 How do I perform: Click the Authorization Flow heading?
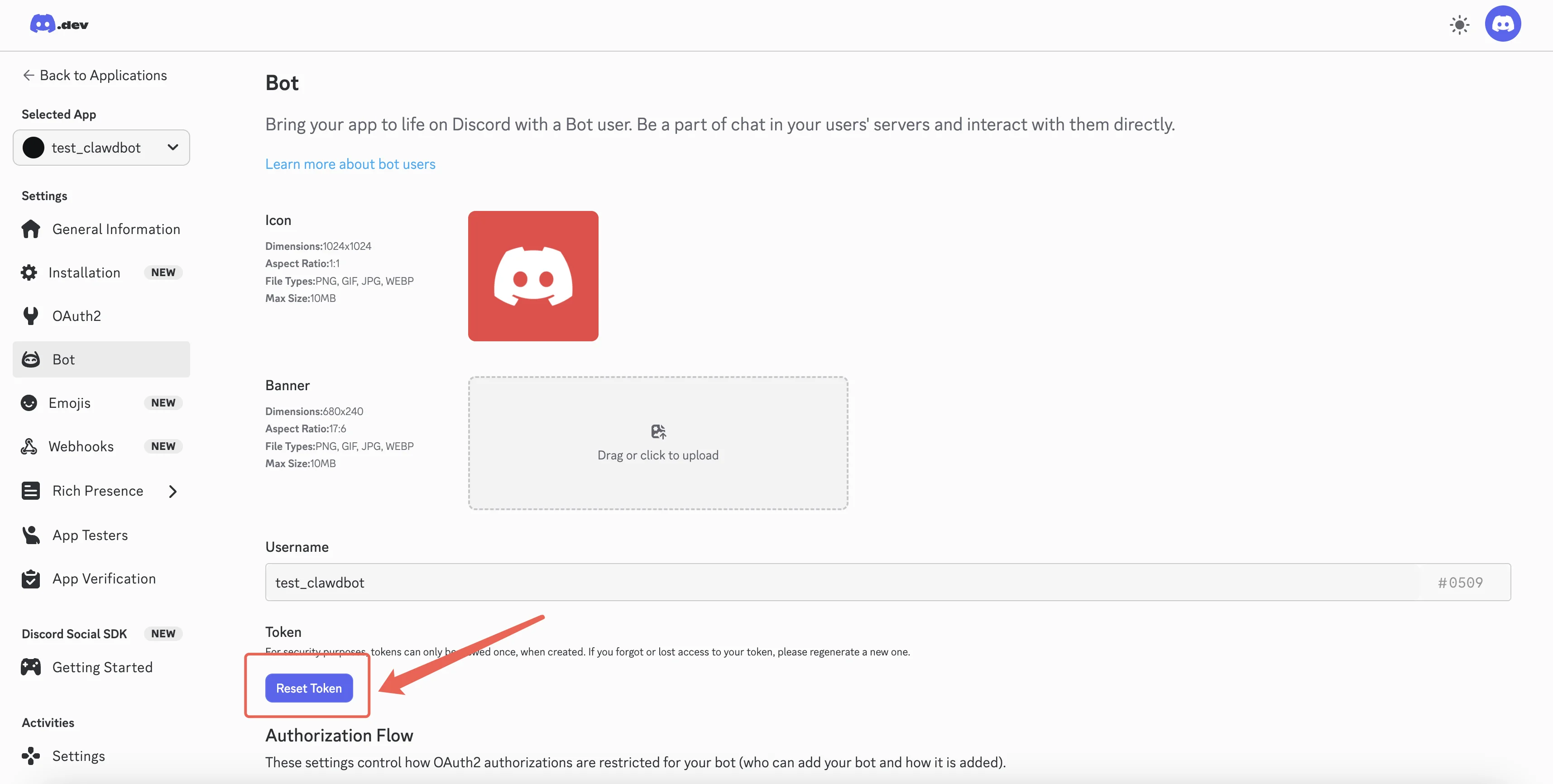(x=340, y=735)
